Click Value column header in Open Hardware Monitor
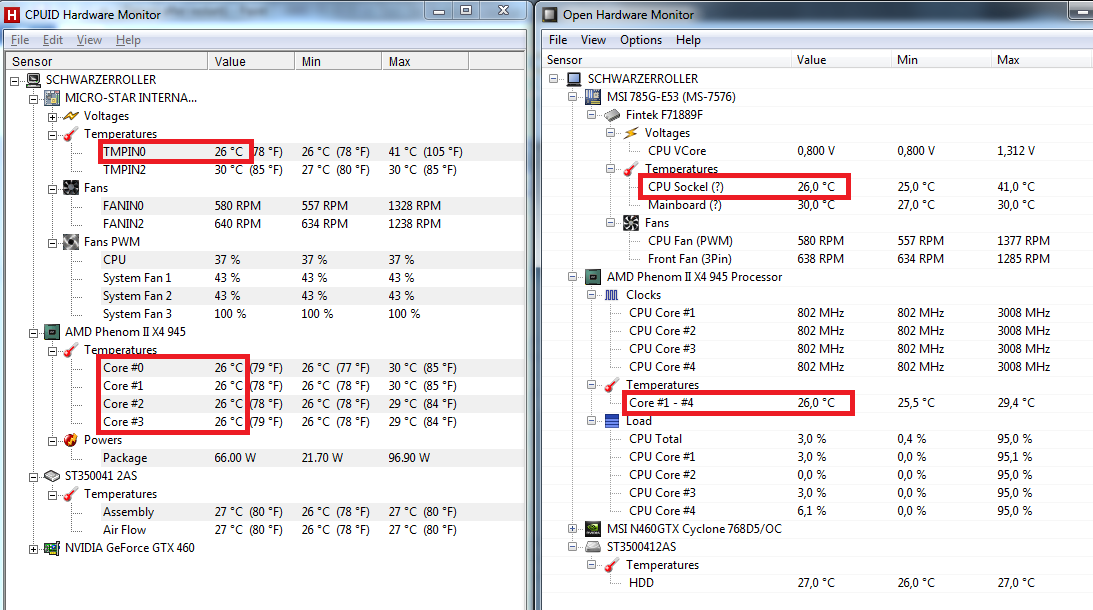Image resolution: width=1093 pixels, height=610 pixels. [841, 60]
